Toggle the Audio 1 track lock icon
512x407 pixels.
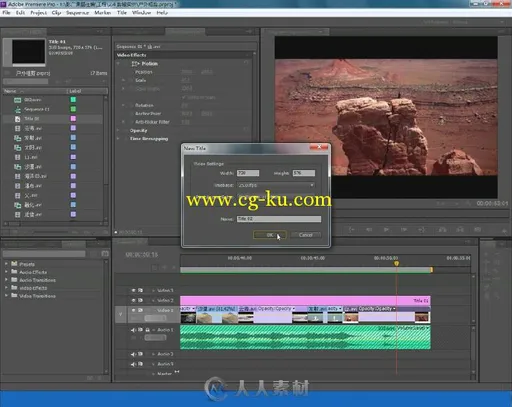tap(147, 330)
